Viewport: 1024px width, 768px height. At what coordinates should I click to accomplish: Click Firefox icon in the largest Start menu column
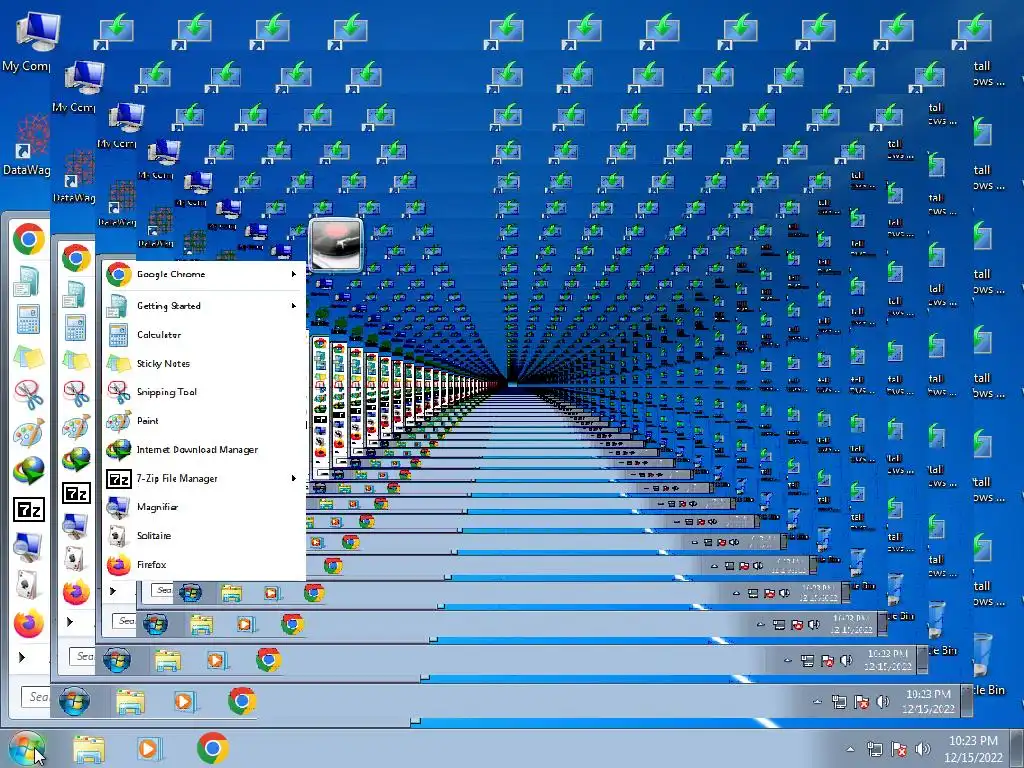28,623
